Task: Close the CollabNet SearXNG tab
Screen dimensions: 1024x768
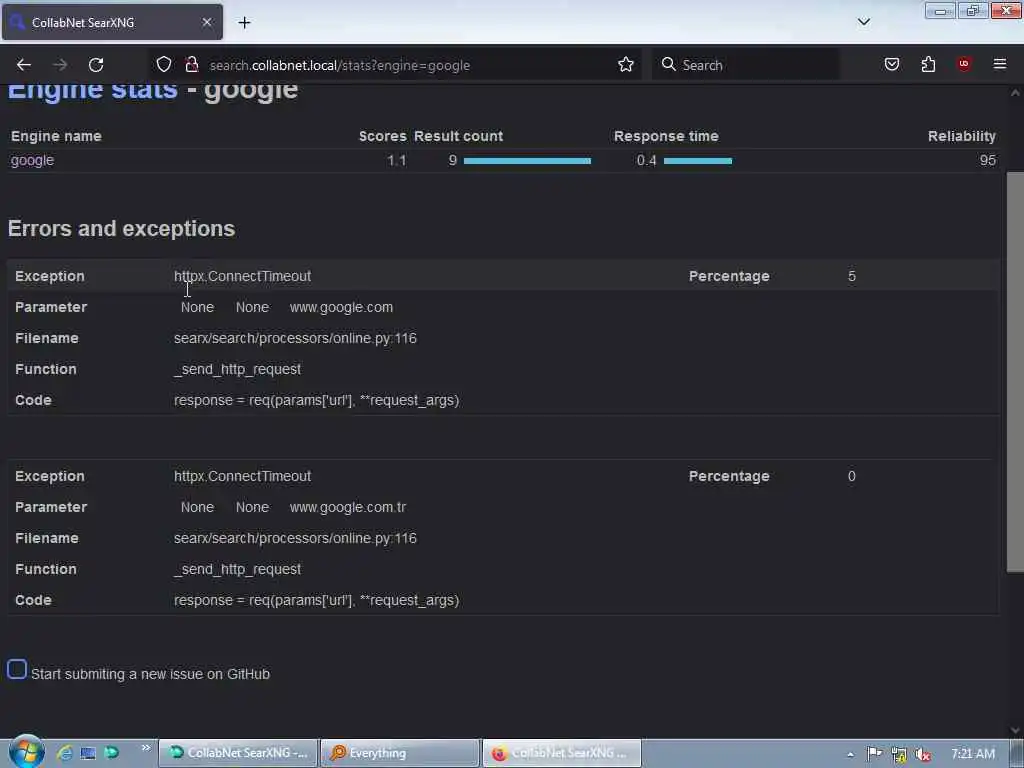Action: tap(207, 22)
